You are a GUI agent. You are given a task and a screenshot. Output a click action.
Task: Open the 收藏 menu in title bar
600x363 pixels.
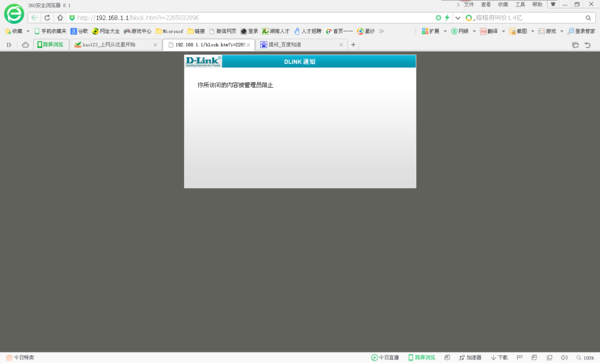coord(503,5)
